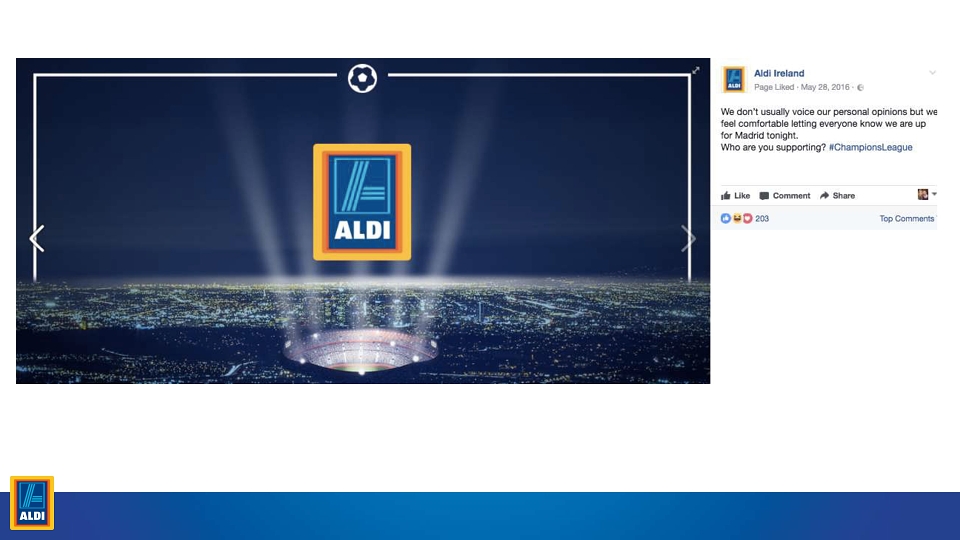The width and height of the screenshot is (960, 540).
Task: View the 203 reactions count
Action: [x=762, y=219]
